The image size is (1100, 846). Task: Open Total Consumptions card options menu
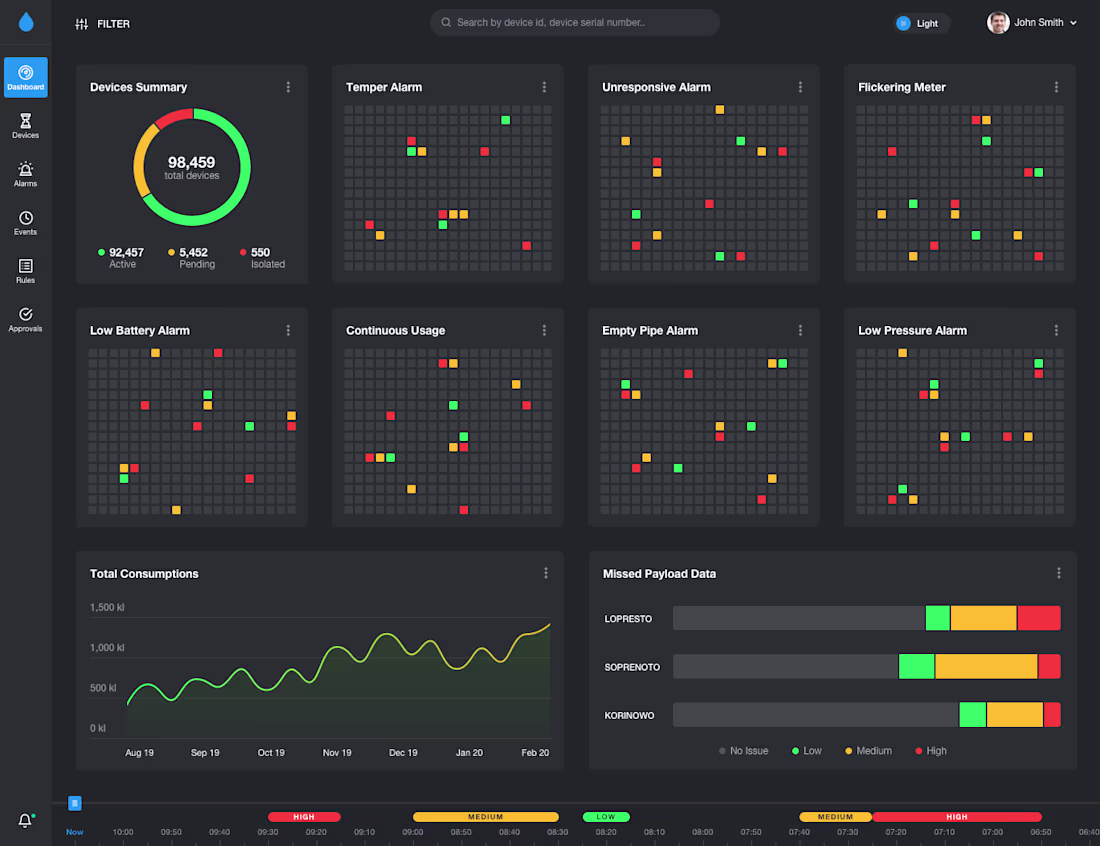(x=546, y=573)
